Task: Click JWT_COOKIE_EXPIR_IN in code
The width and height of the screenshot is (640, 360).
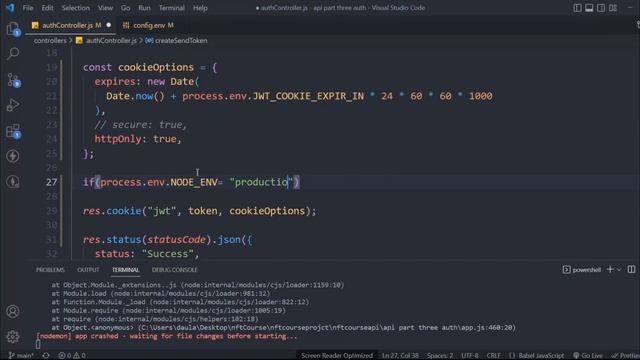Action: click(308, 96)
